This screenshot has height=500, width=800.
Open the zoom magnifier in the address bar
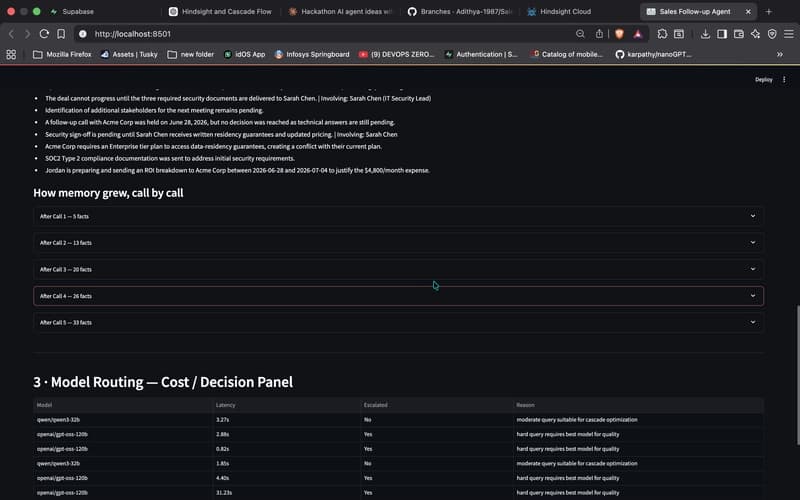pyautogui.click(x=580, y=34)
